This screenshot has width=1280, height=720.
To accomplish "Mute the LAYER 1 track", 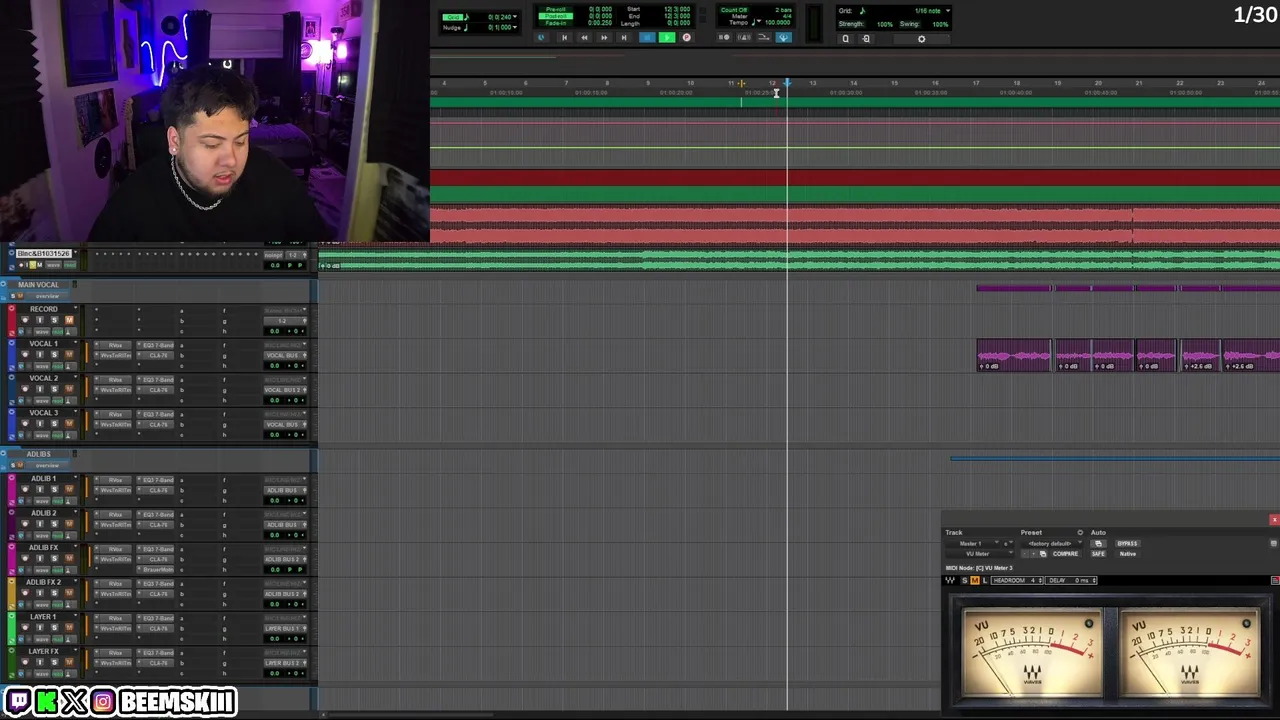I will tap(69, 628).
